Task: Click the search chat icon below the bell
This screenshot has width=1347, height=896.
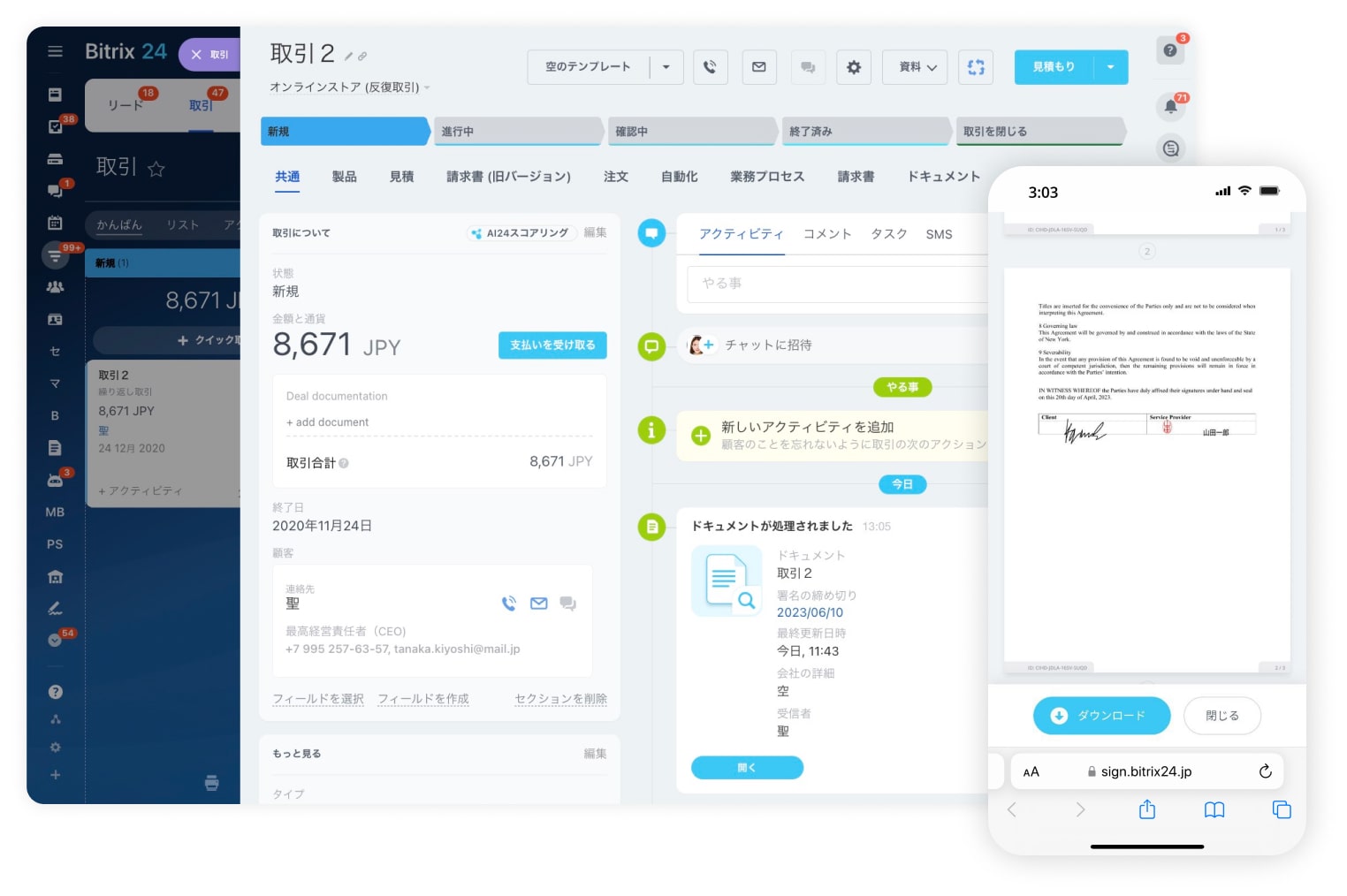Action: pos(1170,148)
